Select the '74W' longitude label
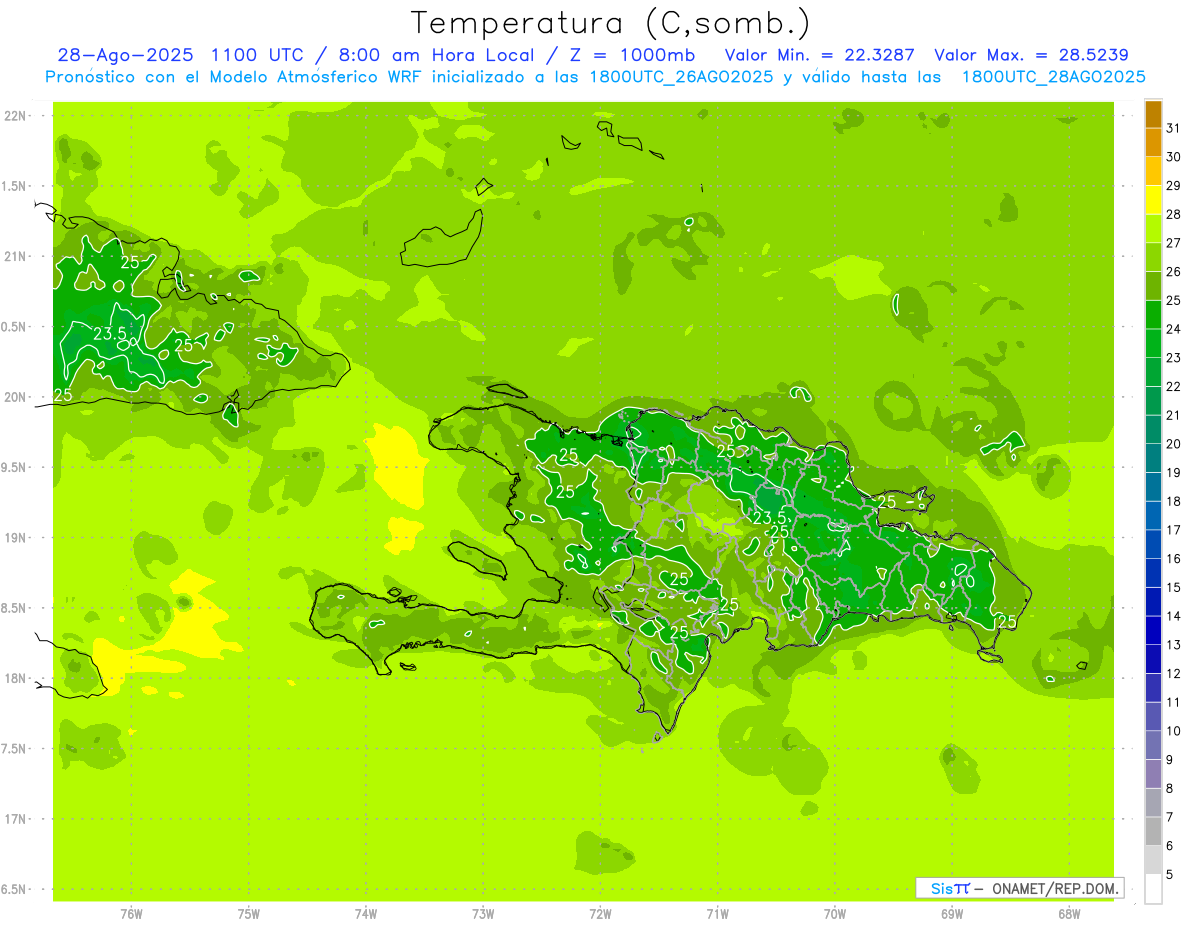 pyautogui.click(x=366, y=913)
